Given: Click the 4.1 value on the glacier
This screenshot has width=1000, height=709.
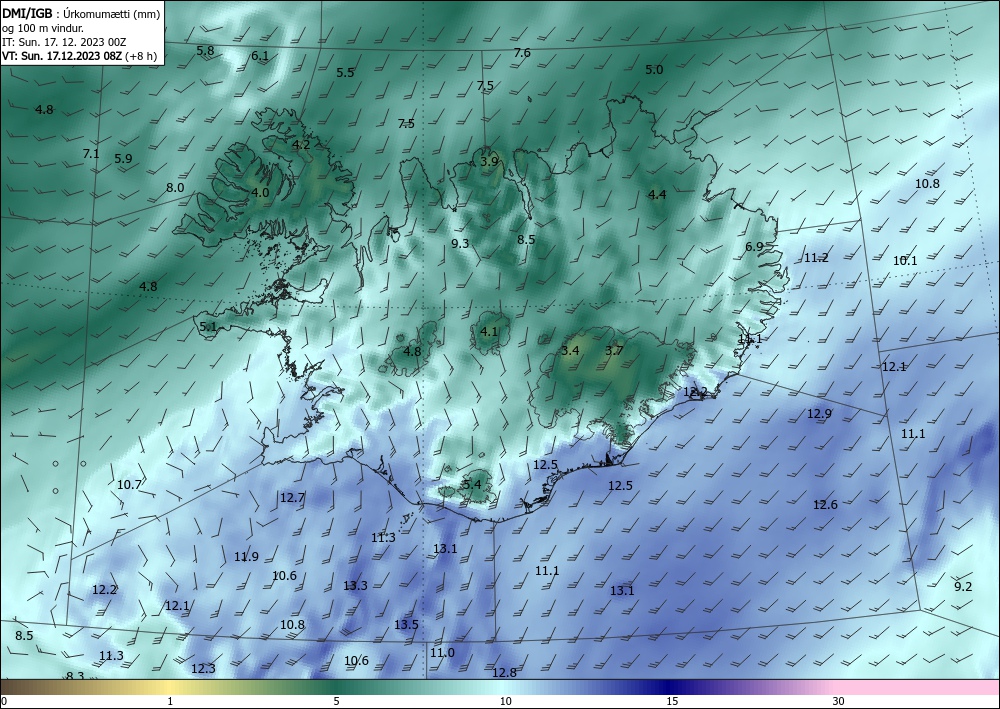Looking at the screenshot, I should click(x=489, y=332).
